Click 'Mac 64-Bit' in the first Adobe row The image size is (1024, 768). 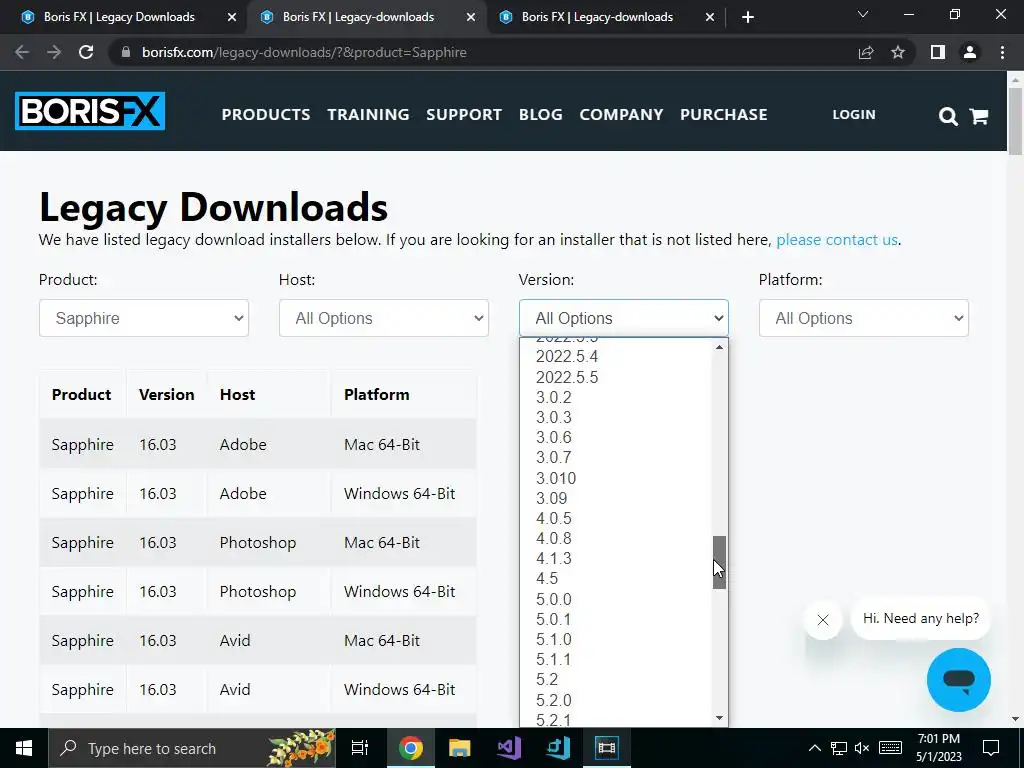click(382, 445)
